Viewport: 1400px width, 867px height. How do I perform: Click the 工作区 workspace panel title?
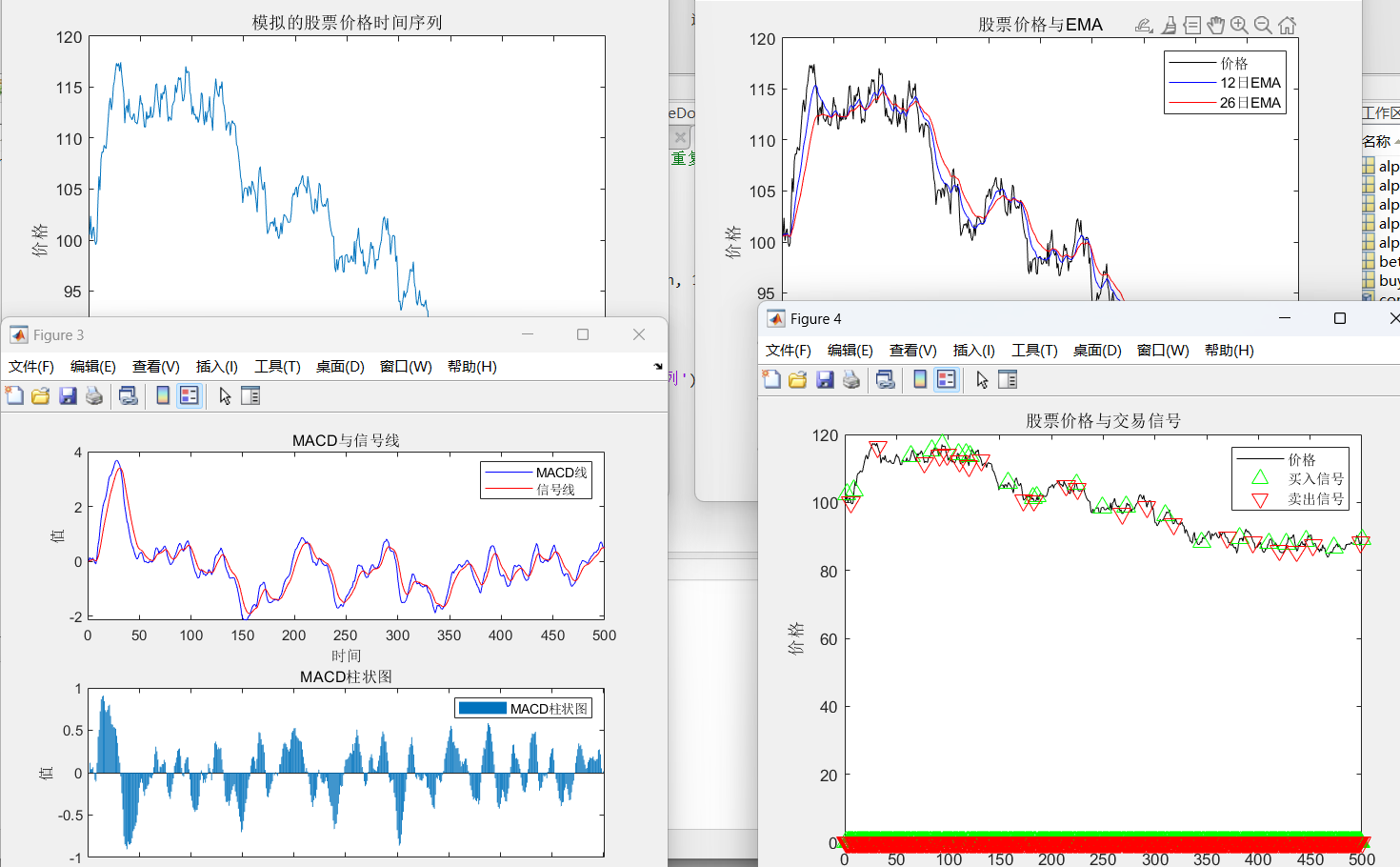(x=1381, y=113)
